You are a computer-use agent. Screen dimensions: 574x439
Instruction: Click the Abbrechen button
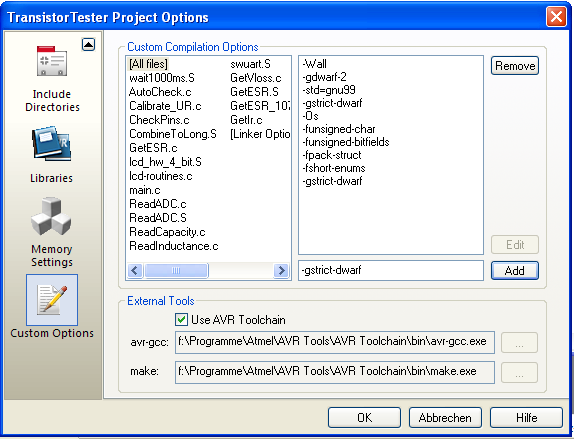coord(445,417)
